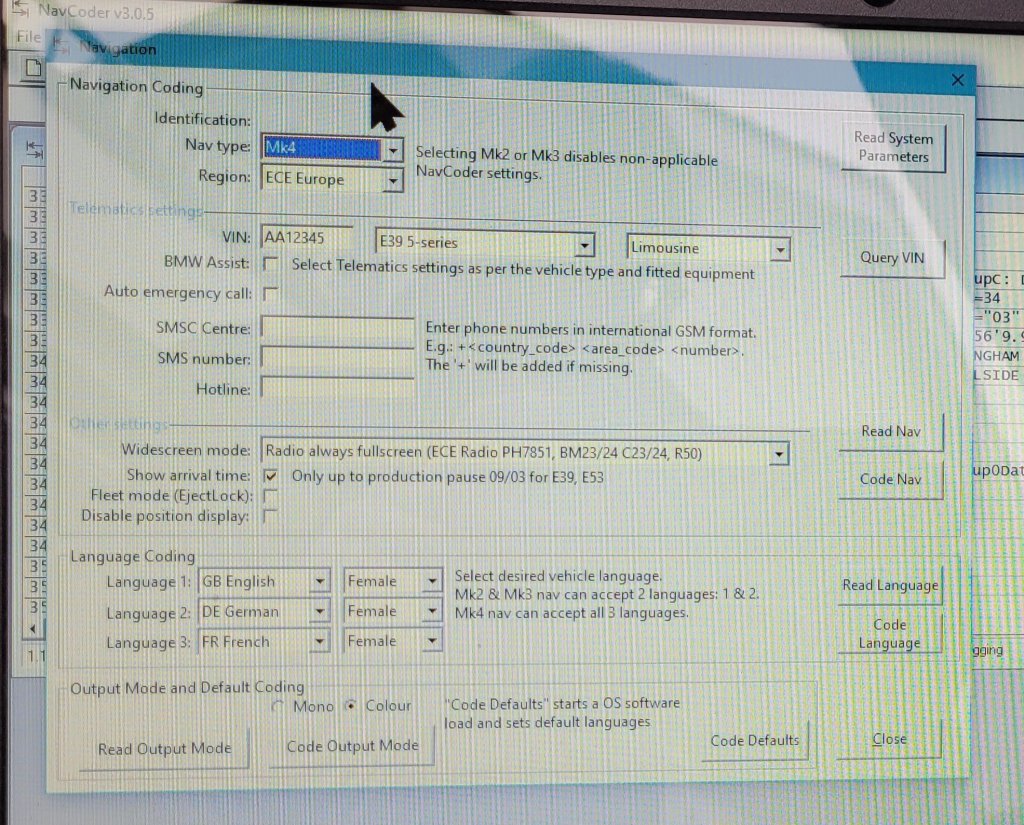The height and width of the screenshot is (825, 1024).
Task: Click the Code Nav button
Action: (890, 480)
